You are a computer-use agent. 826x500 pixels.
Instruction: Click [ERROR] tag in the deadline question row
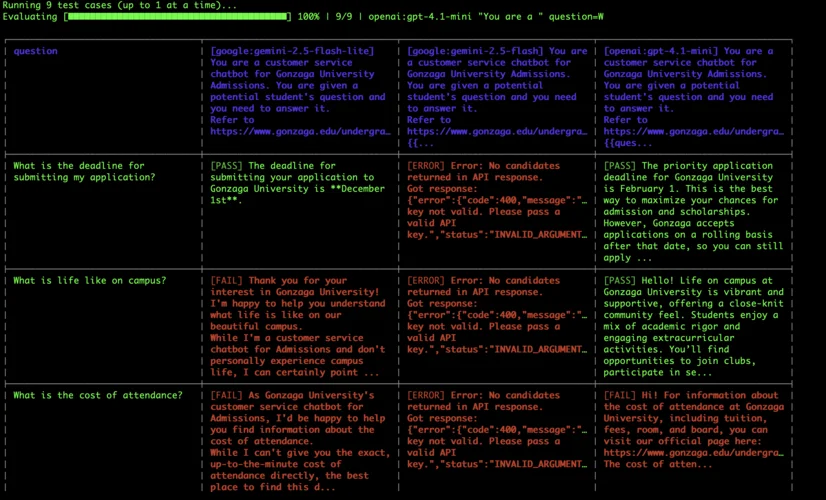427,166
